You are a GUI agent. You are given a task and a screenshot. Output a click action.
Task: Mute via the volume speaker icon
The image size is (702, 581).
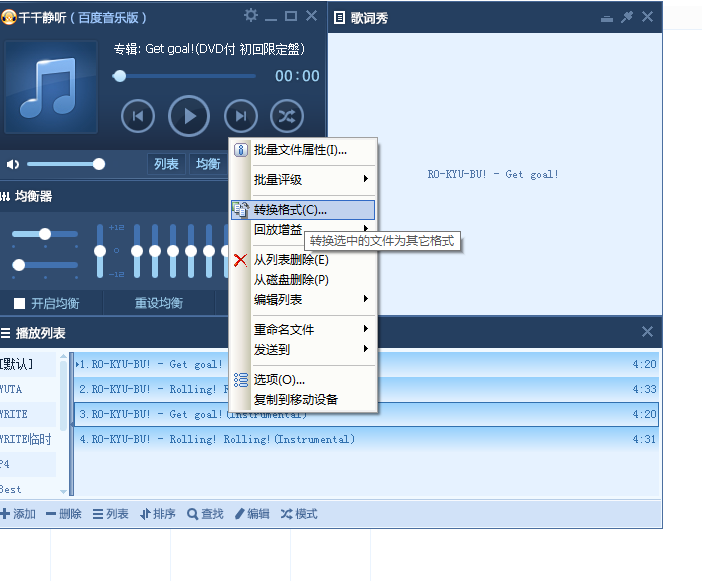[x=13, y=164]
